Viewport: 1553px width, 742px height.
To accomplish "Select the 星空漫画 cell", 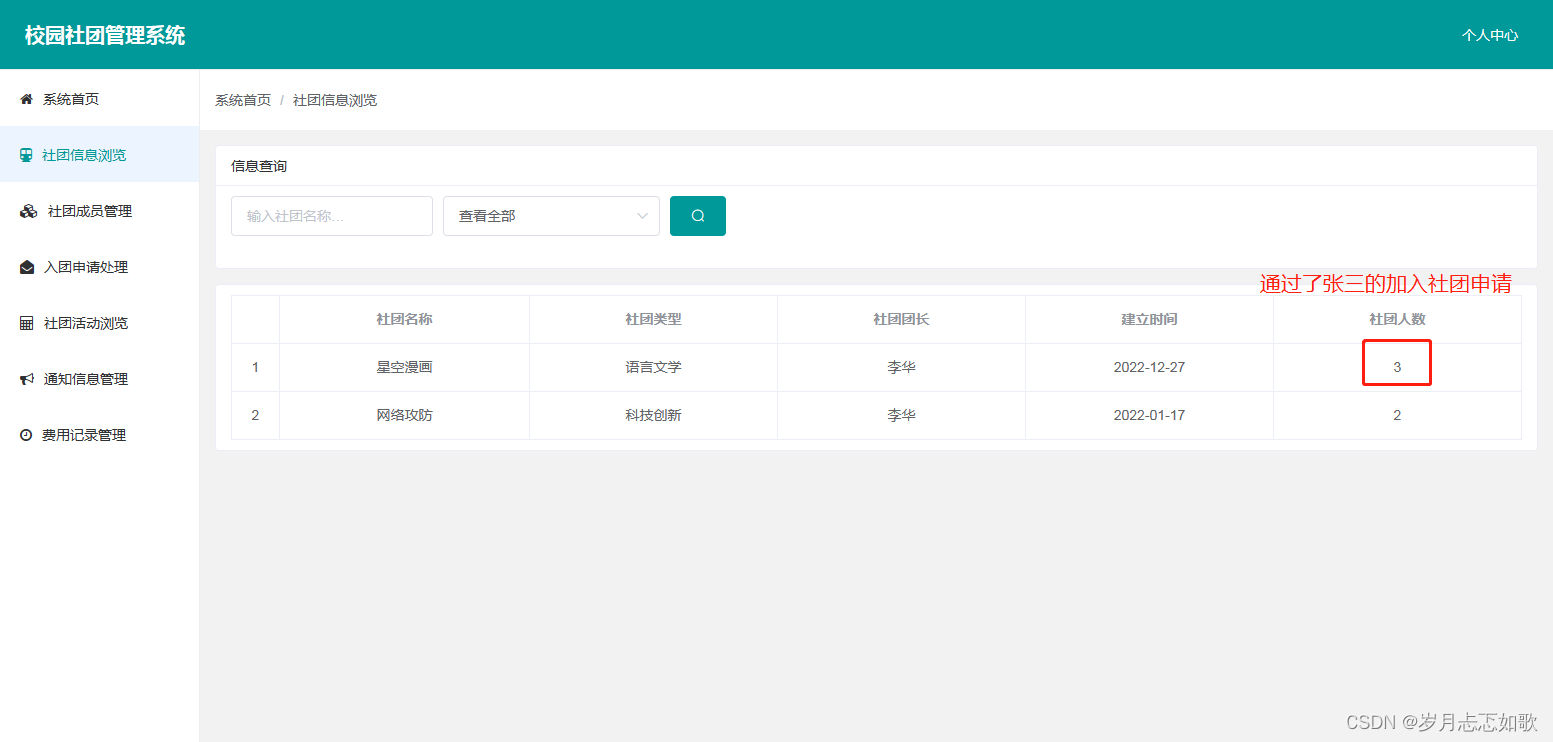I will 404,367.
